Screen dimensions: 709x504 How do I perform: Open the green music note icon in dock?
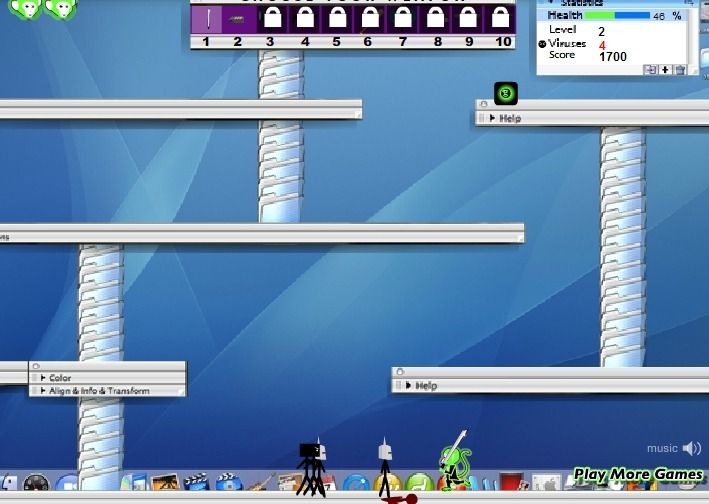420,483
